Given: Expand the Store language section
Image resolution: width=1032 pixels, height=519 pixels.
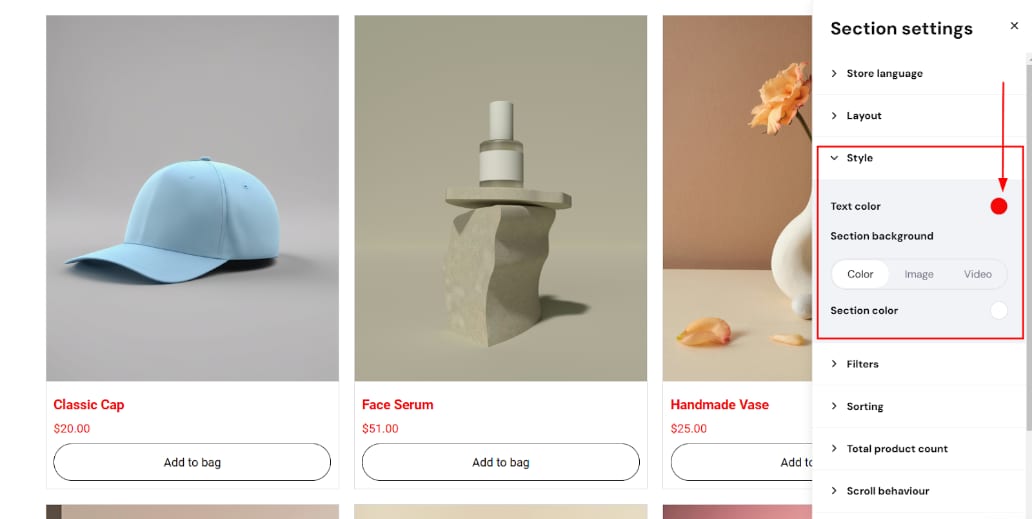Looking at the screenshot, I should point(919,74).
